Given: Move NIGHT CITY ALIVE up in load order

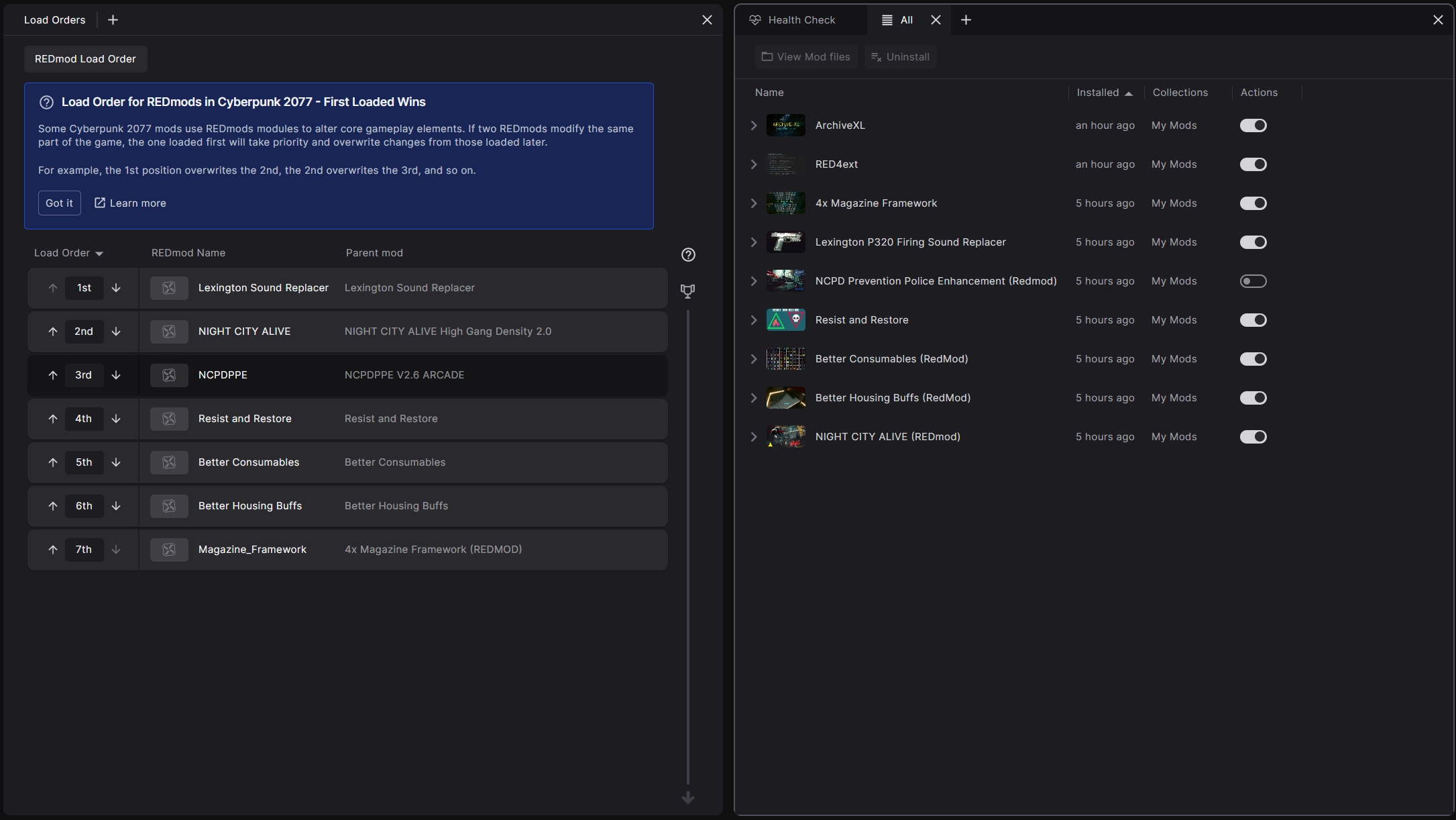Looking at the screenshot, I should (x=53, y=331).
